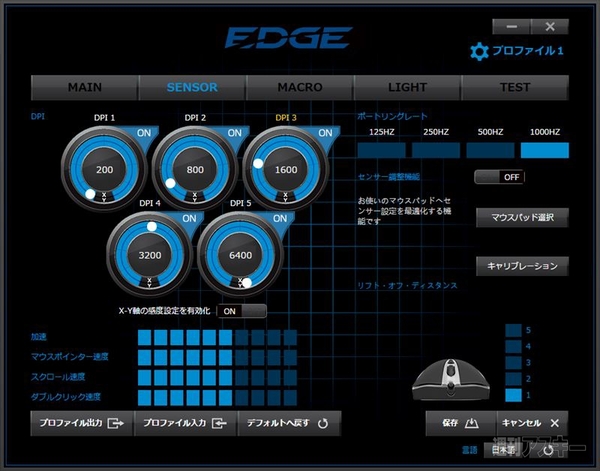
Task: Set lift-off distance level 5
Action: click(x=513, y=330)
